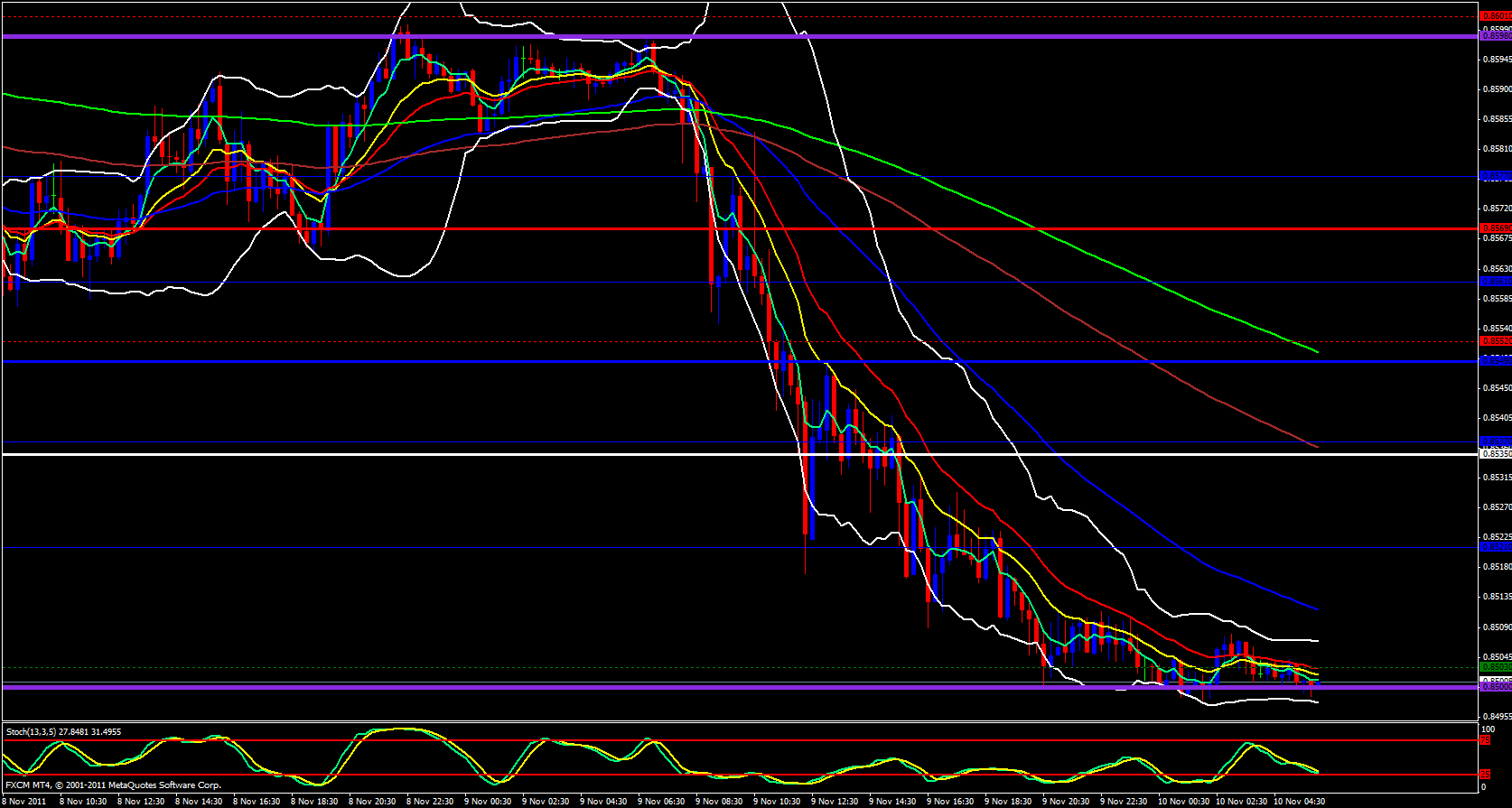Select the red 0.85520 dashed-line price tag

tap(1494, 341)
